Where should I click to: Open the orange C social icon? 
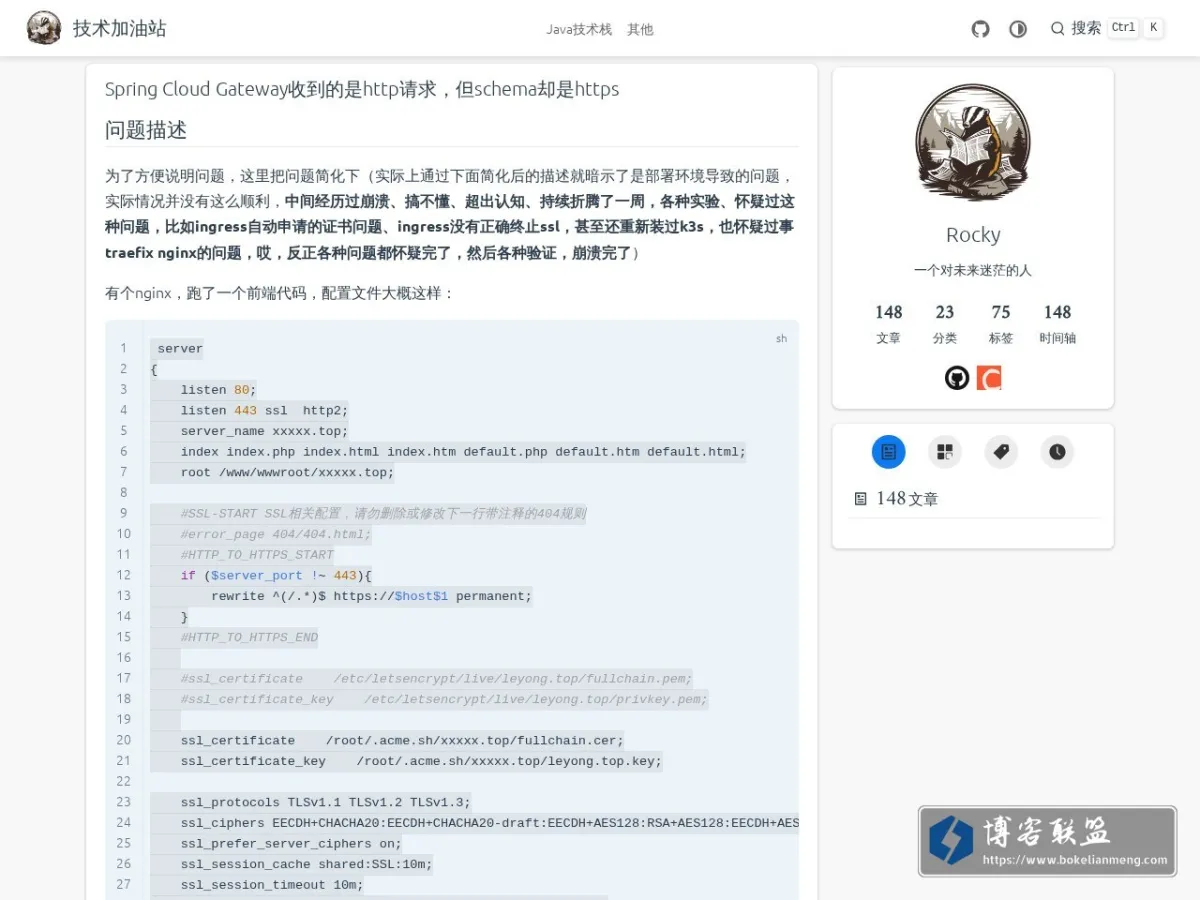(x=989, y=378)
